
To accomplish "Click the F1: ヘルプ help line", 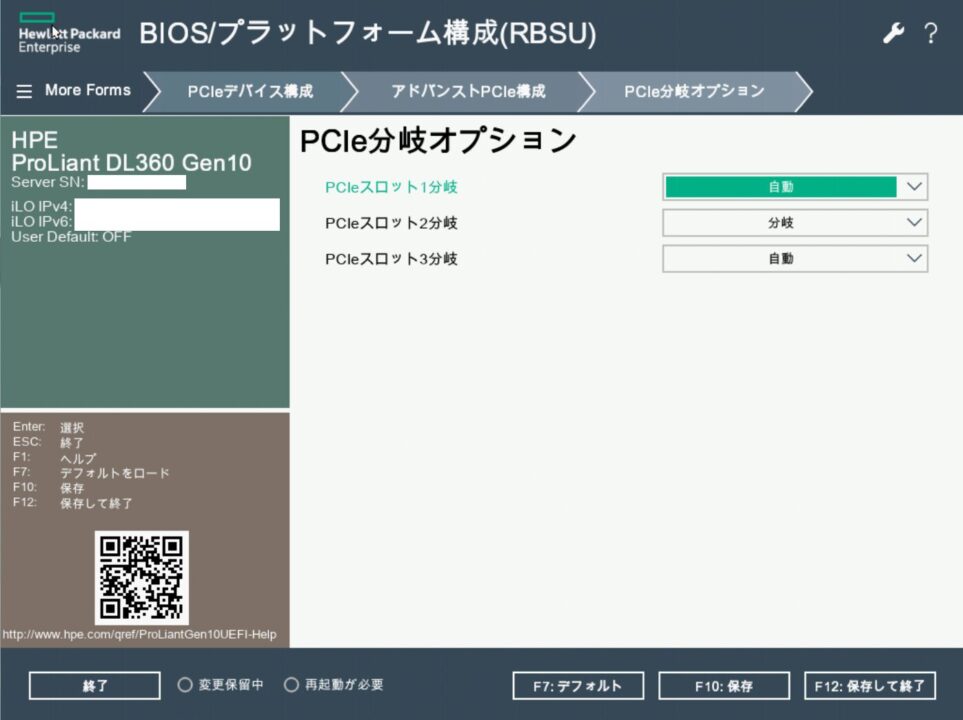I will [x=54, y=458].
